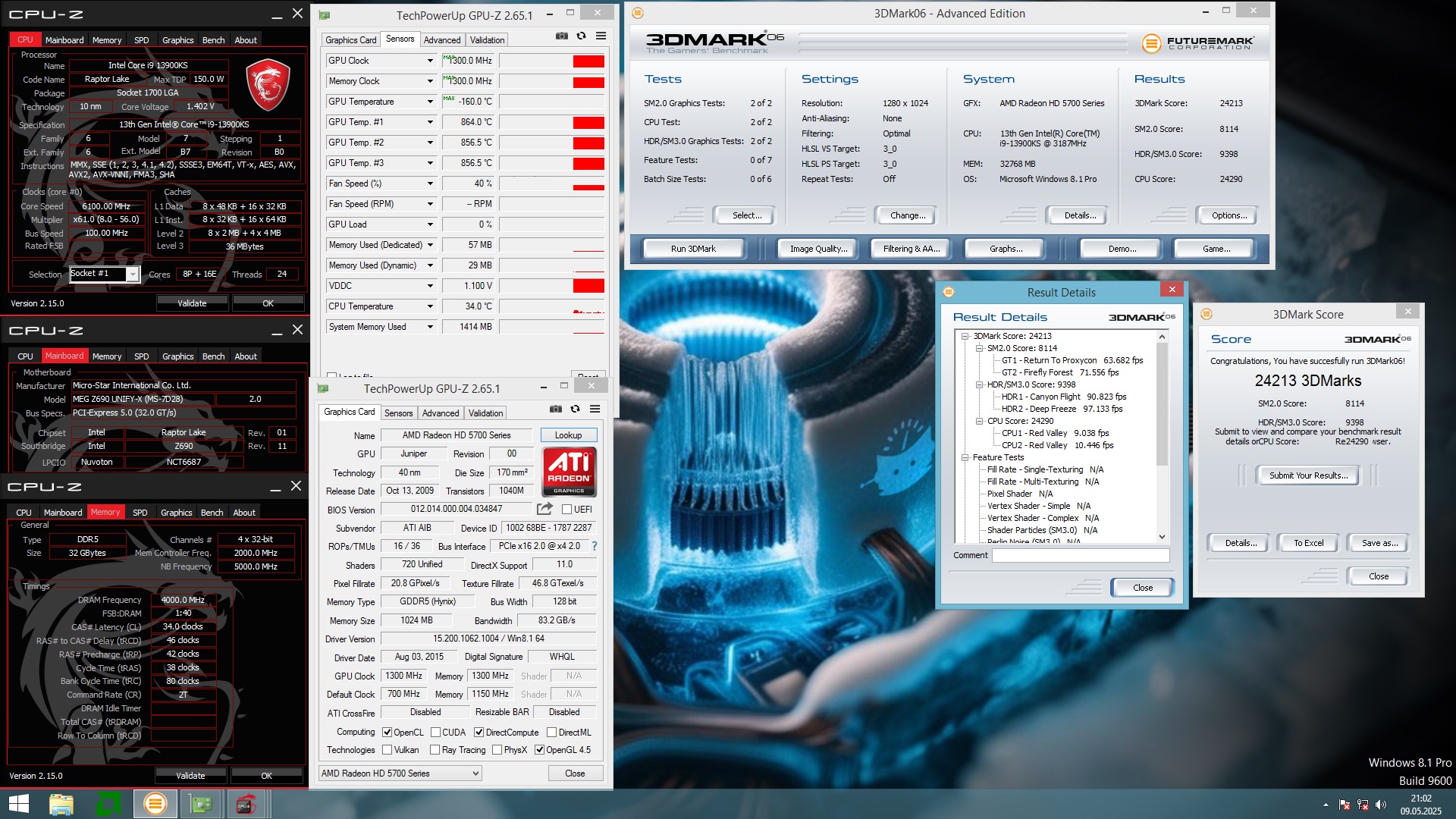Click the Comment input field

coord(1081,555)
